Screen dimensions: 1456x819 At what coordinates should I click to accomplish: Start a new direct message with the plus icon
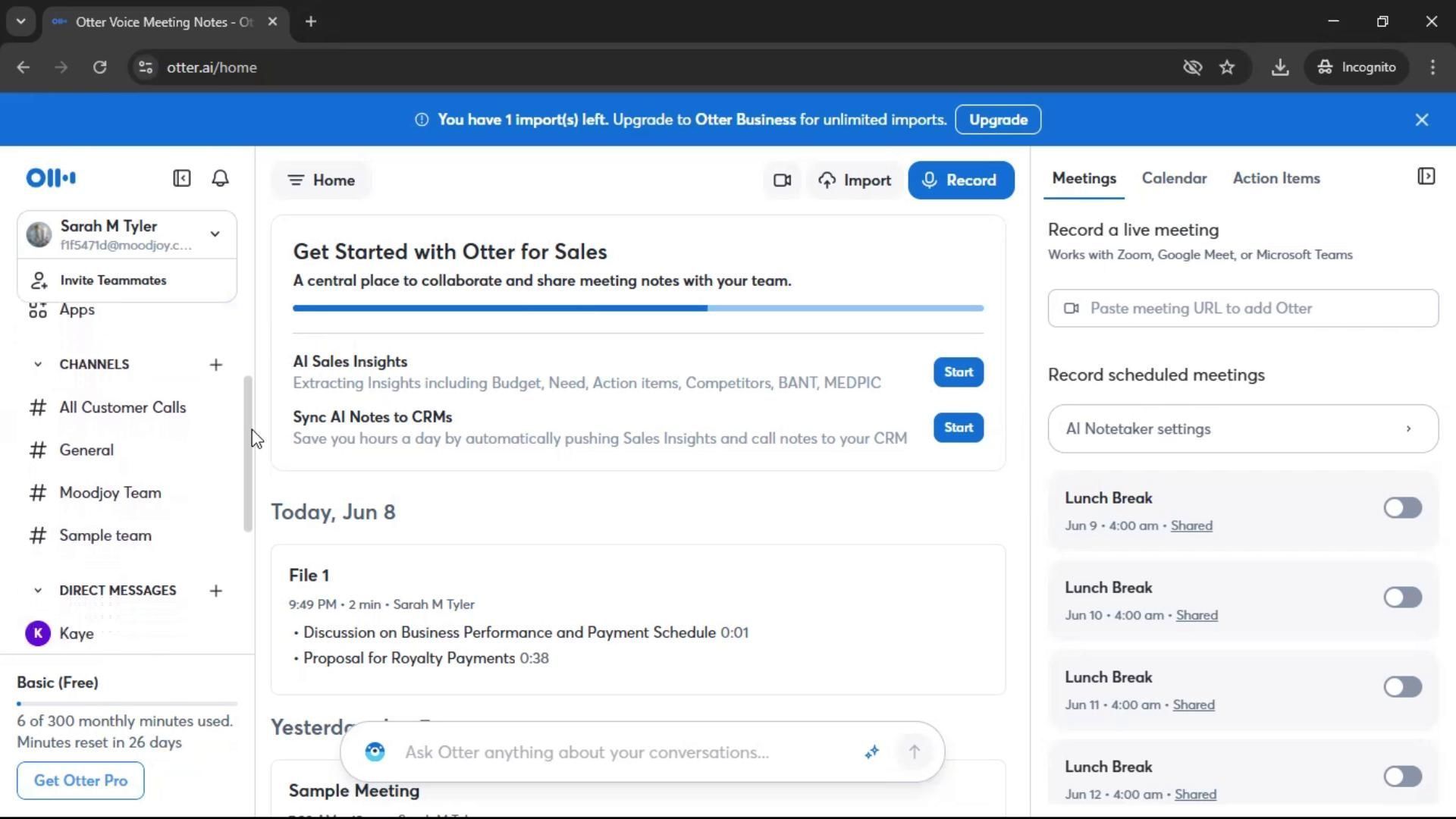pyautogui.click(x=215, y=591)
